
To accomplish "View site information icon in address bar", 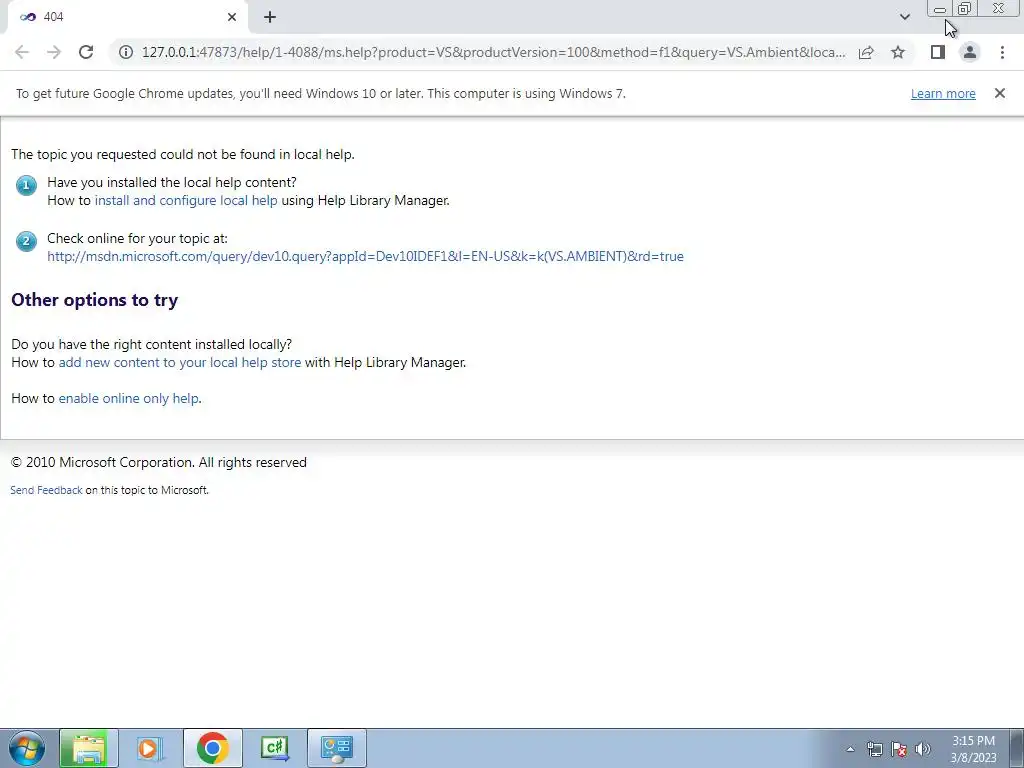I will (126, 52).
